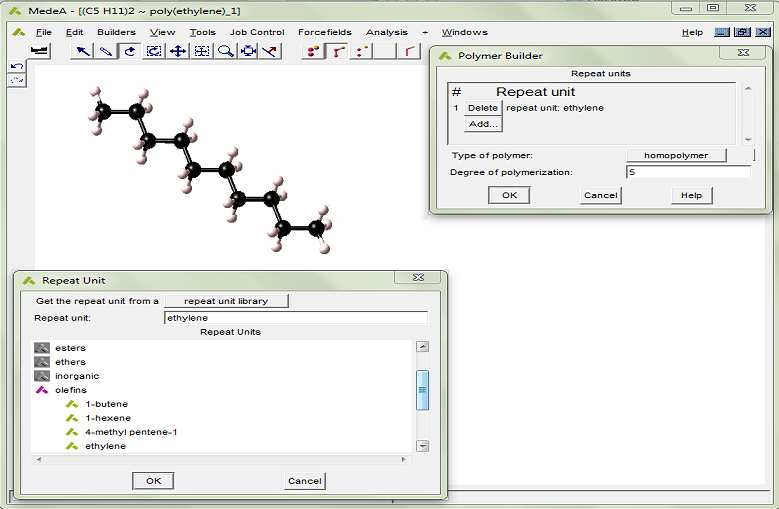Activate the rotate view tool
The width and height of the screenshot is (779, 509).
130,51
